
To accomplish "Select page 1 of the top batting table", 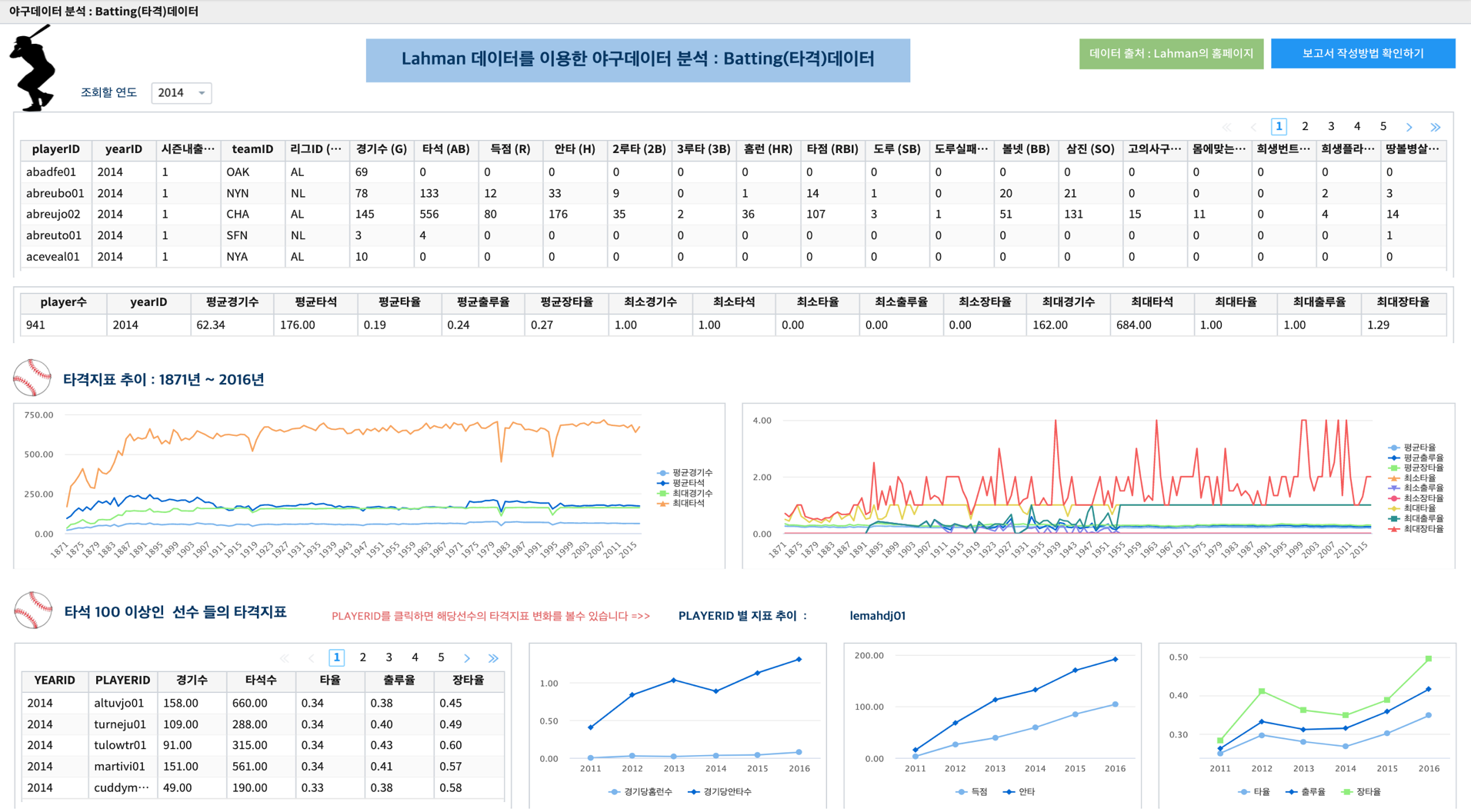I will tap(1279, 127).
